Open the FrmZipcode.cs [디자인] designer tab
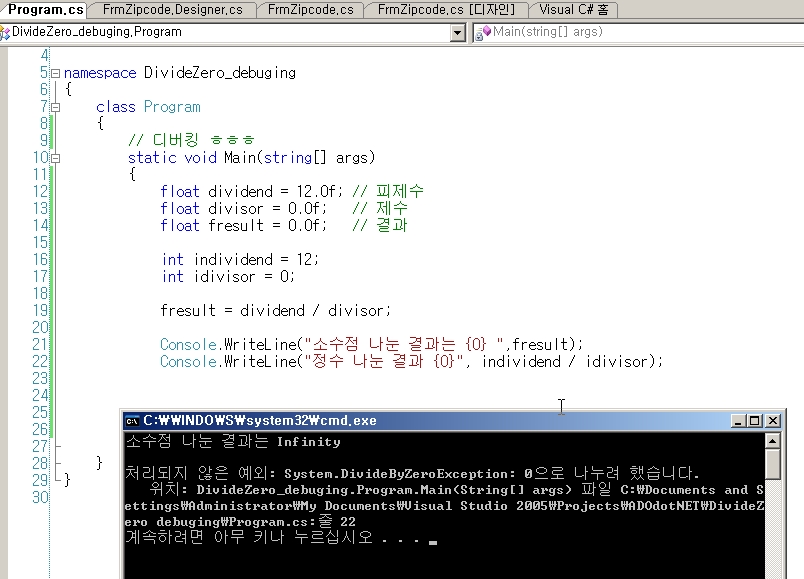The height and width of the screenshot is (579, 804). tap(446, 10)
